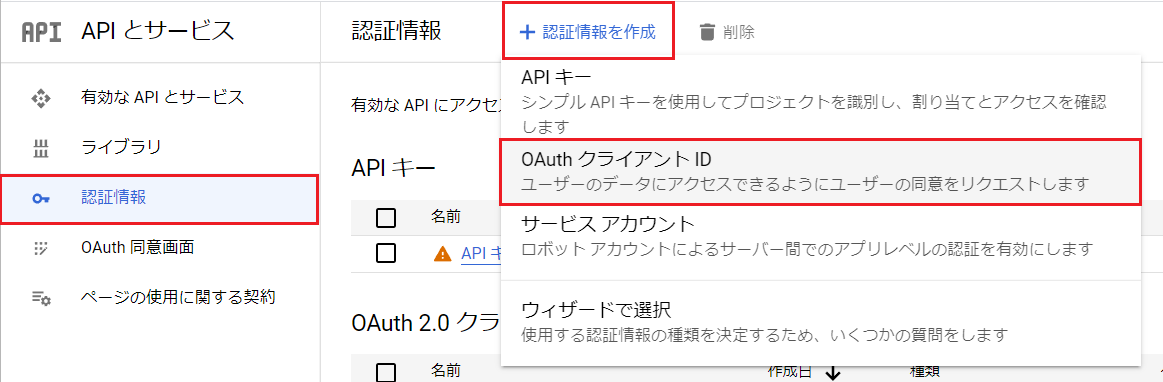This screenshot has height=382, width=1163.
Task: Open ページの使用に関する契約 in sidebar
Action: [x=160, y=297]
